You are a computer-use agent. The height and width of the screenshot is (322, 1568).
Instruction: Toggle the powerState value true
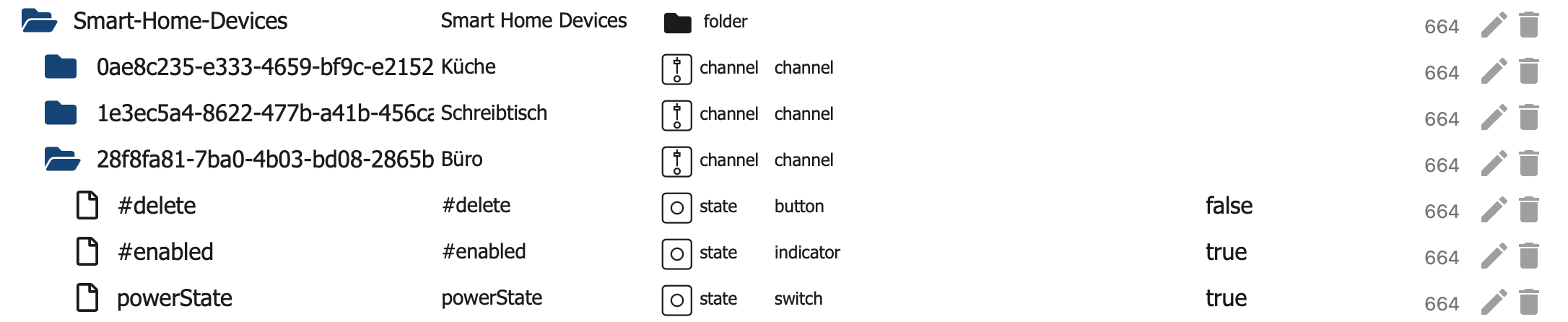(x=1226, y=298)
